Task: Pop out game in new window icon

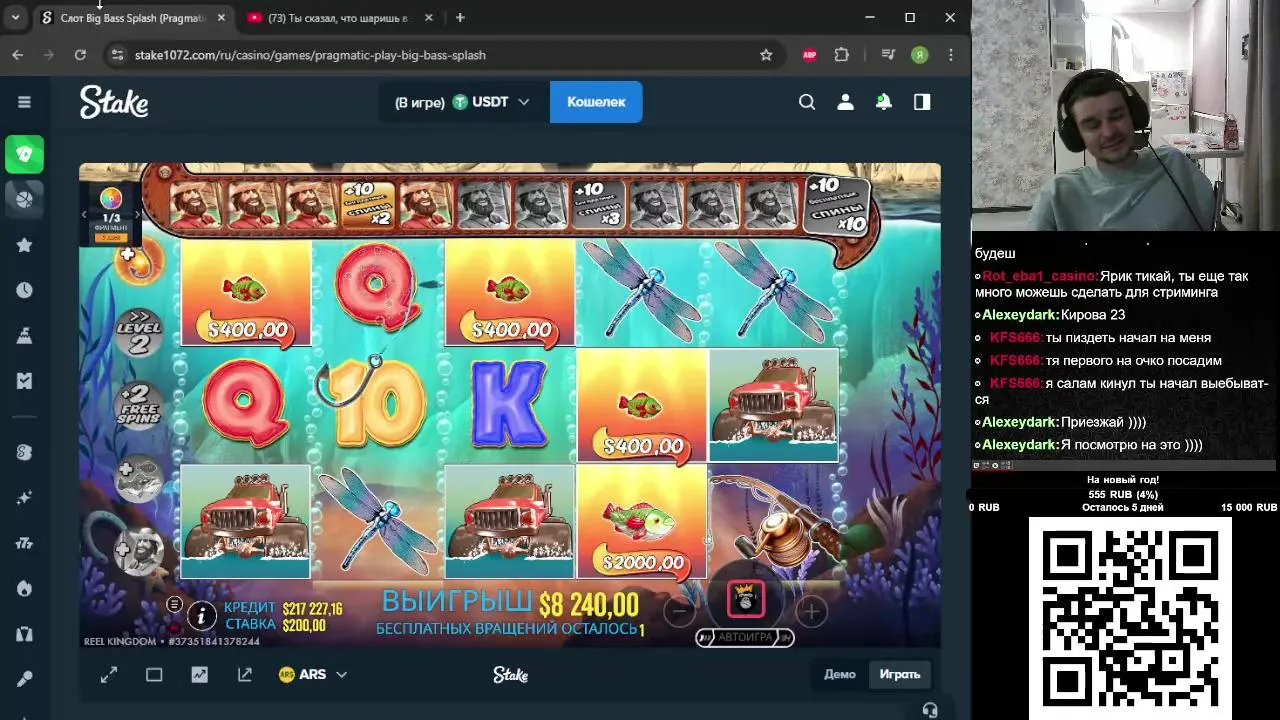Action: [245, 675]
